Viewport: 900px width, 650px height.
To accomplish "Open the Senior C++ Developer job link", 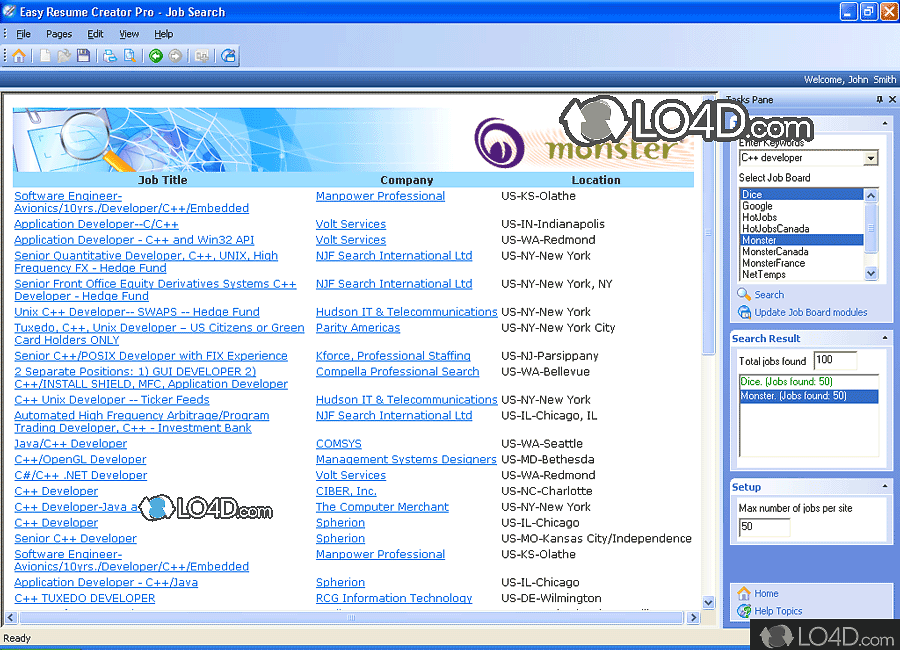I will 75,538.
